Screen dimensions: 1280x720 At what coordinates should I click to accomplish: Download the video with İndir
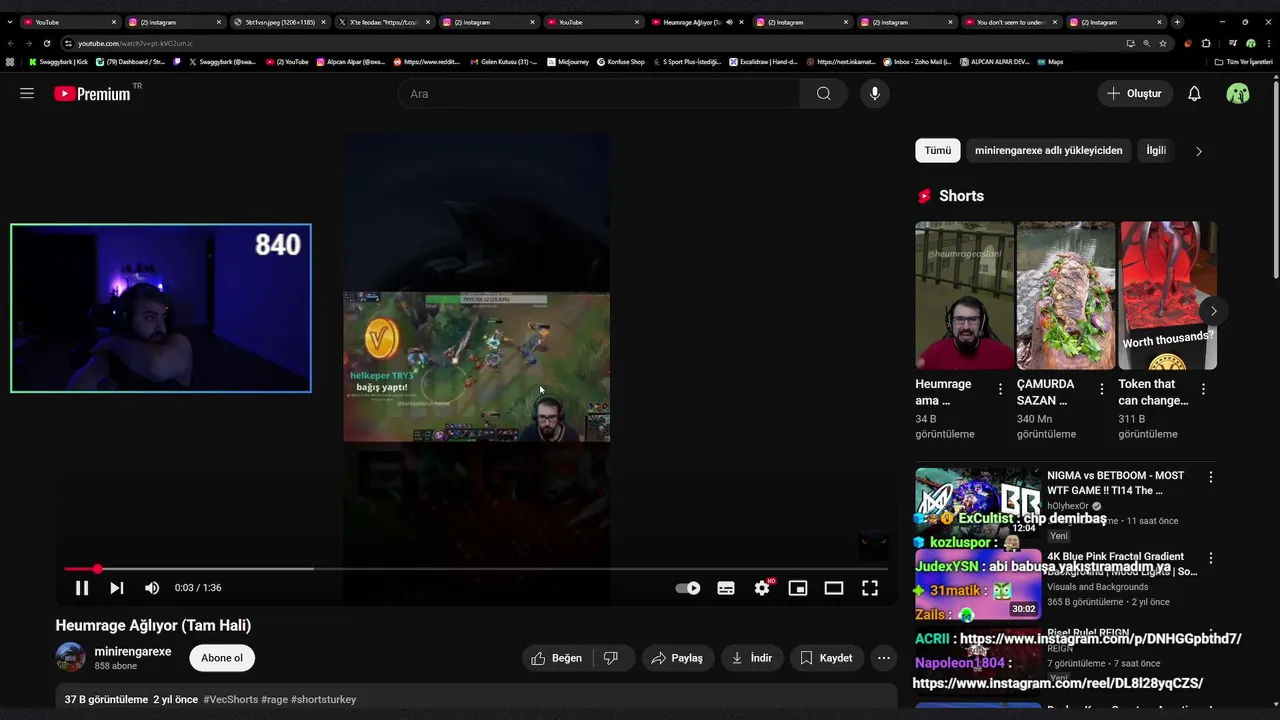[752, 658]
